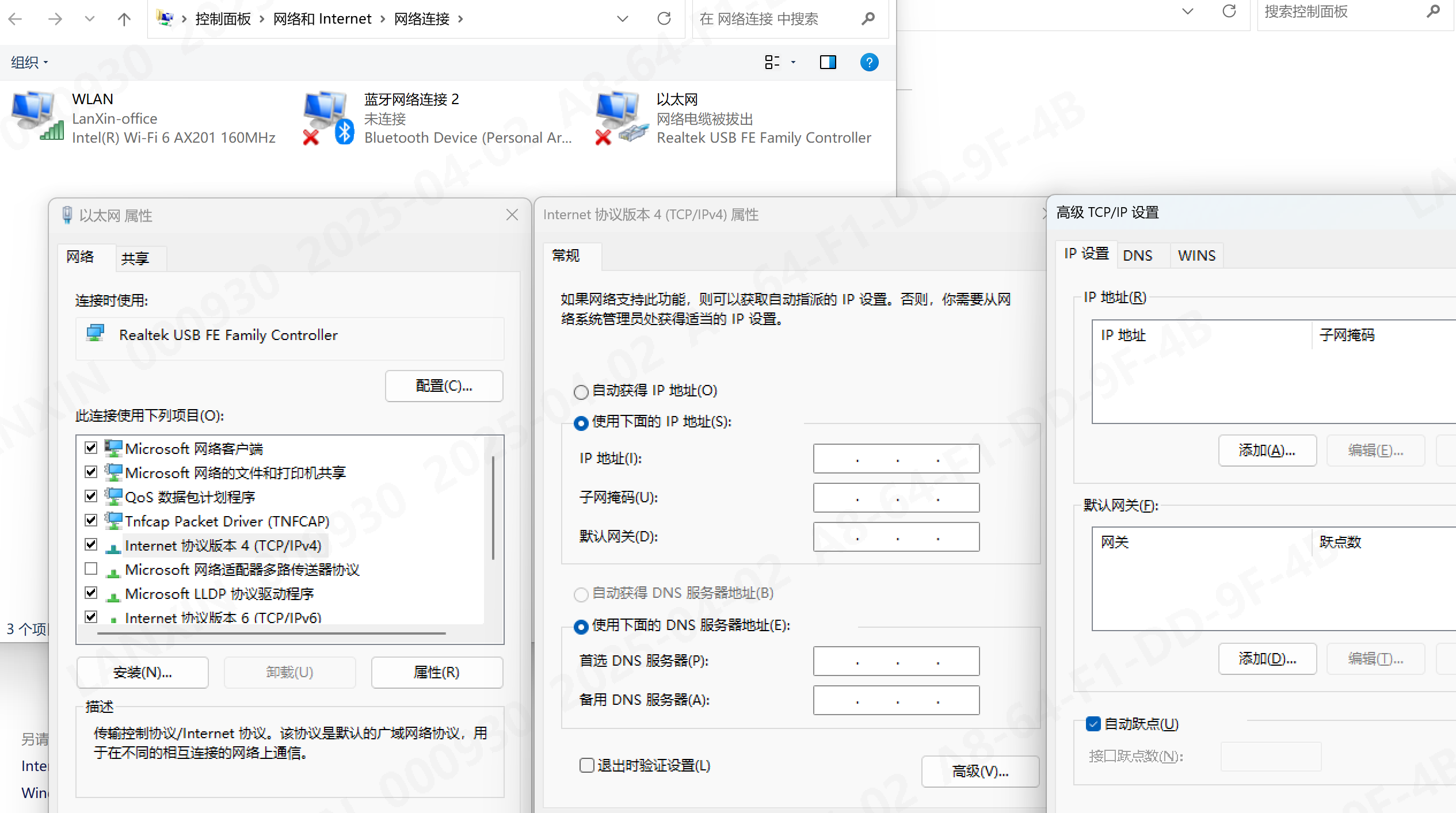Switch to the WINS tab
This screenshot has width=1456, height=813.
(x=1196, y=255)
